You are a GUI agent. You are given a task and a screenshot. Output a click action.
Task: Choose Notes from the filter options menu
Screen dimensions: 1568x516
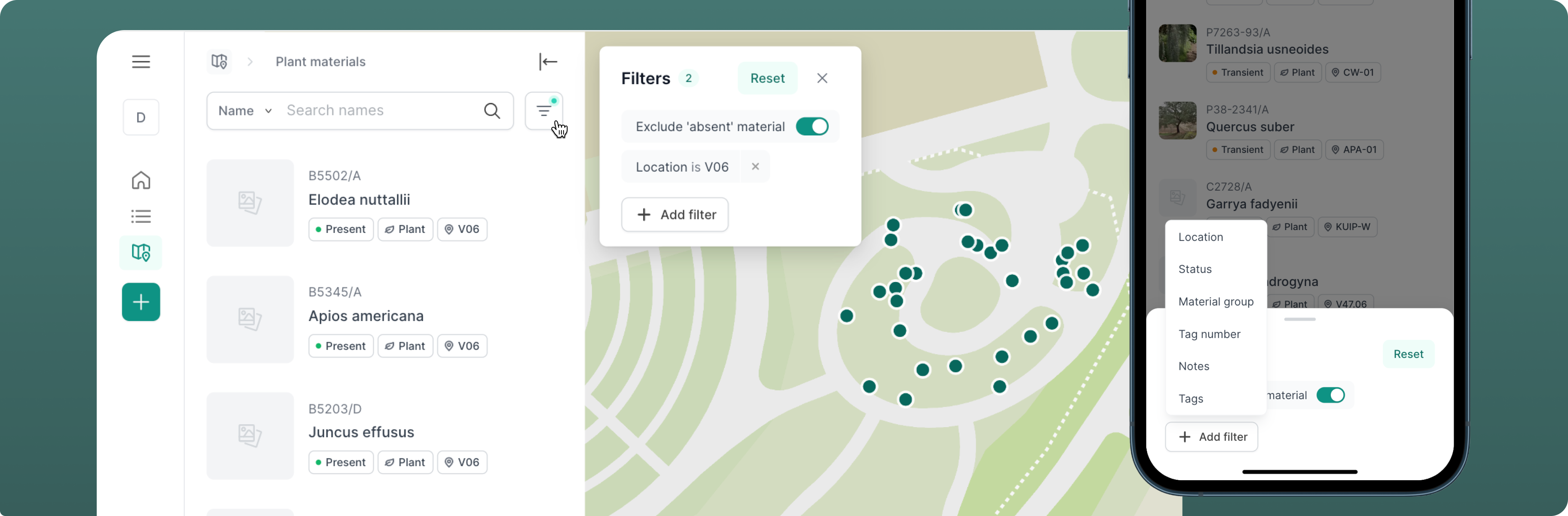(1194, 366)
